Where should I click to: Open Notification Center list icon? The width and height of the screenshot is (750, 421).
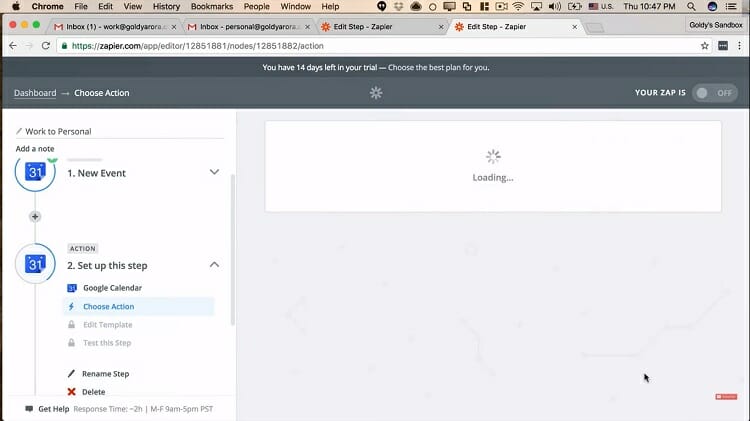731,6
